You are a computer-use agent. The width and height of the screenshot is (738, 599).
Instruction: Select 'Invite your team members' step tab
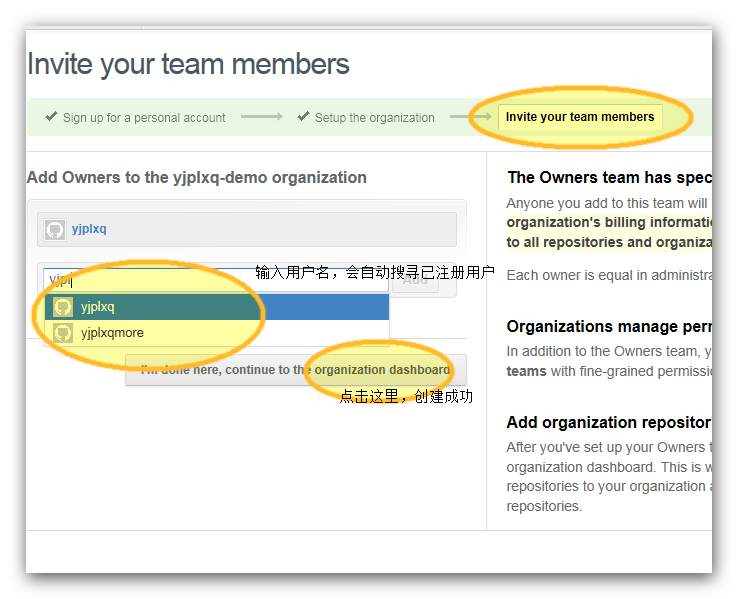click(580, 117)
